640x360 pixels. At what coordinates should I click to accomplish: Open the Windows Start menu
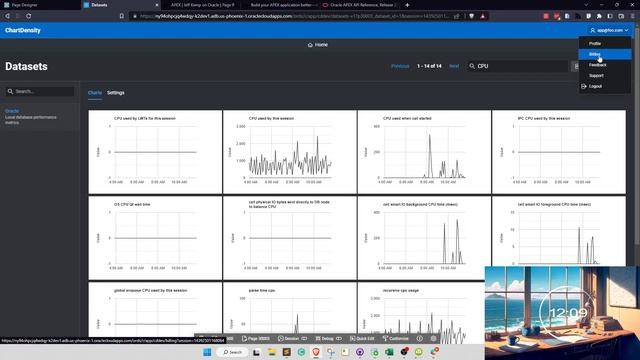click(207, 352)
